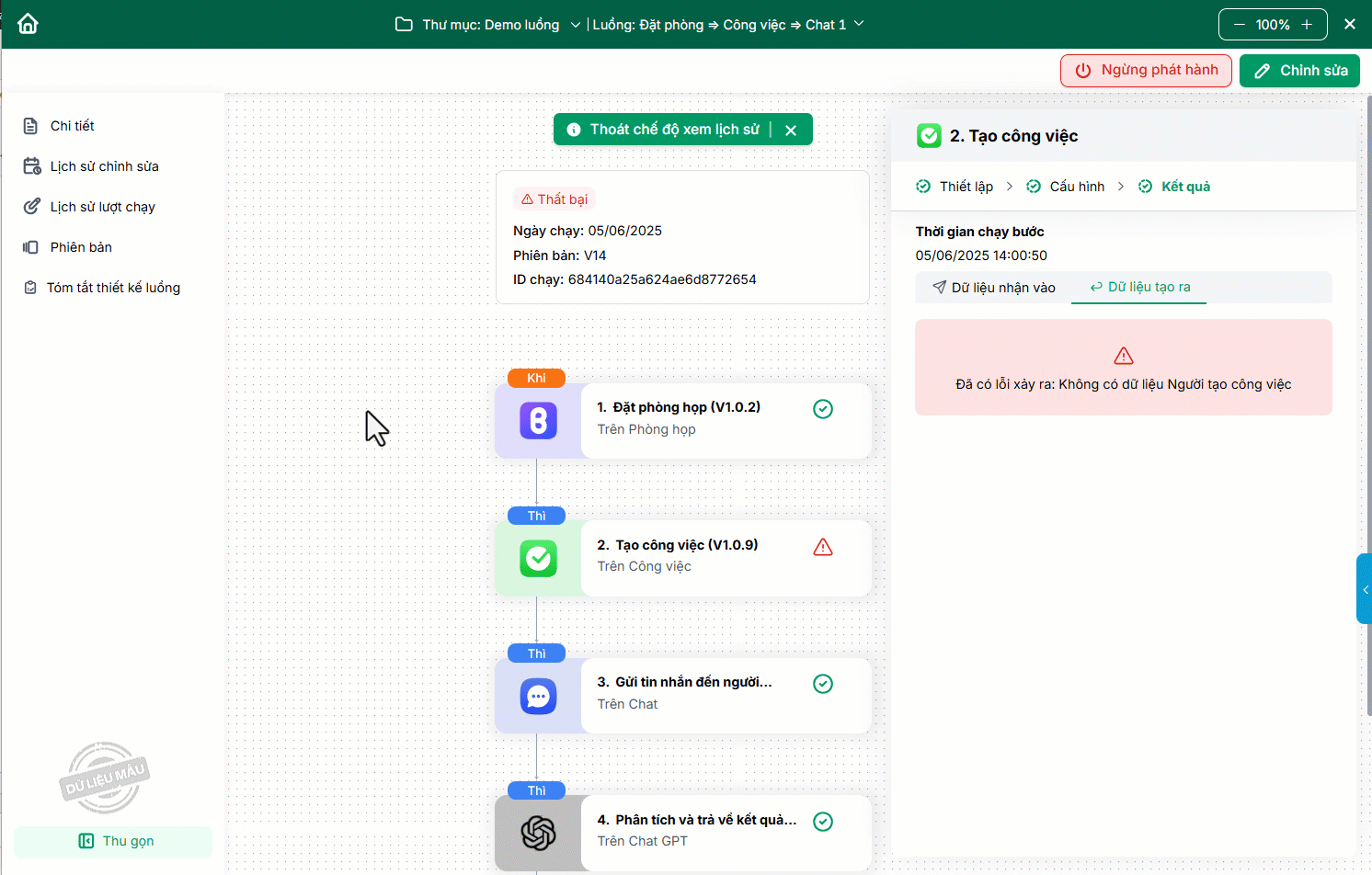Viewport: 1372px width, 875px height.
Task: Click the Thu gọn collapse icon
Action: point(86,841)
